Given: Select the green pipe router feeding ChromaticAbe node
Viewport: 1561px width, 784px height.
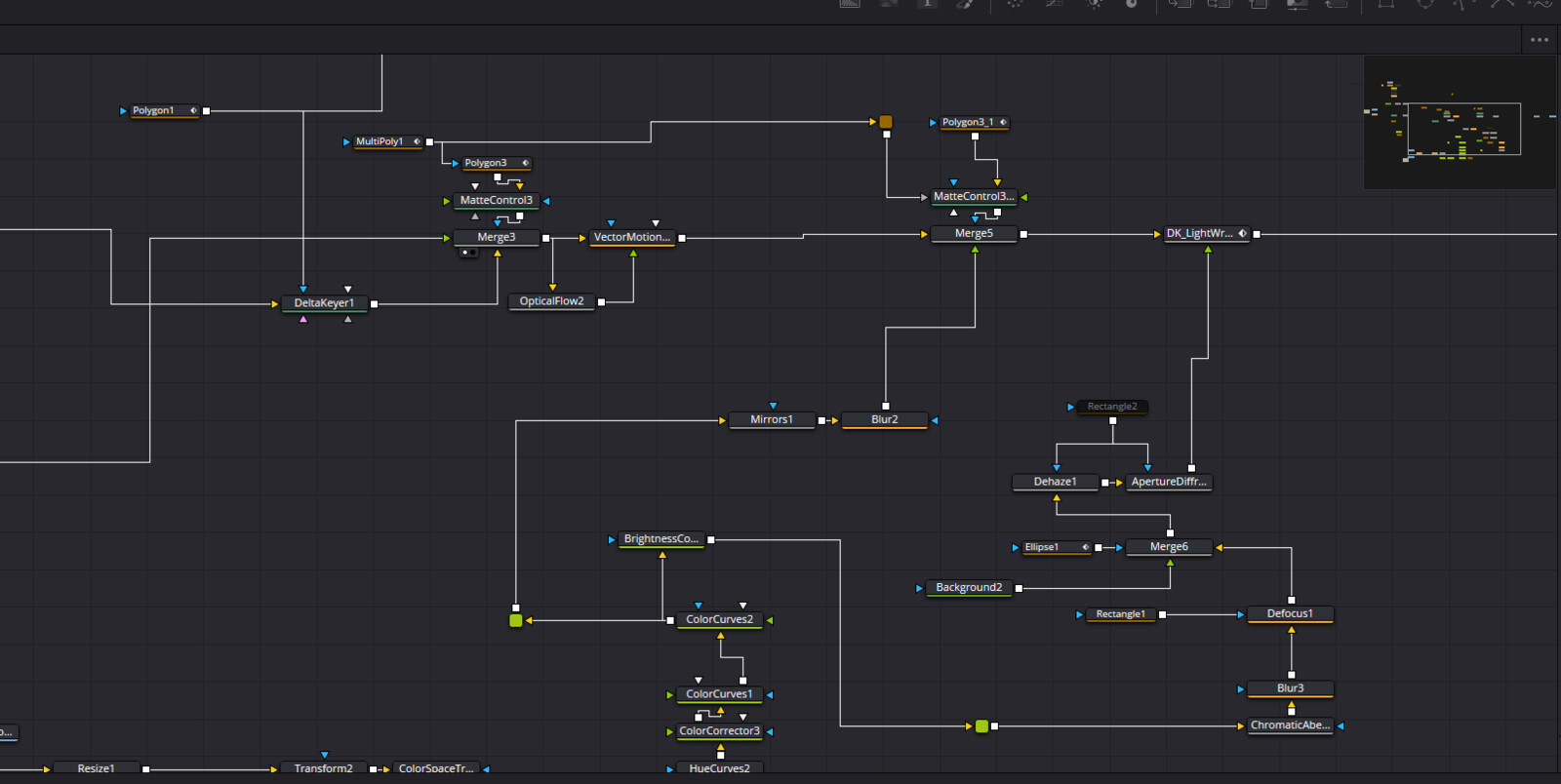Looking at the screenshot, I should [x=981, y=725].
